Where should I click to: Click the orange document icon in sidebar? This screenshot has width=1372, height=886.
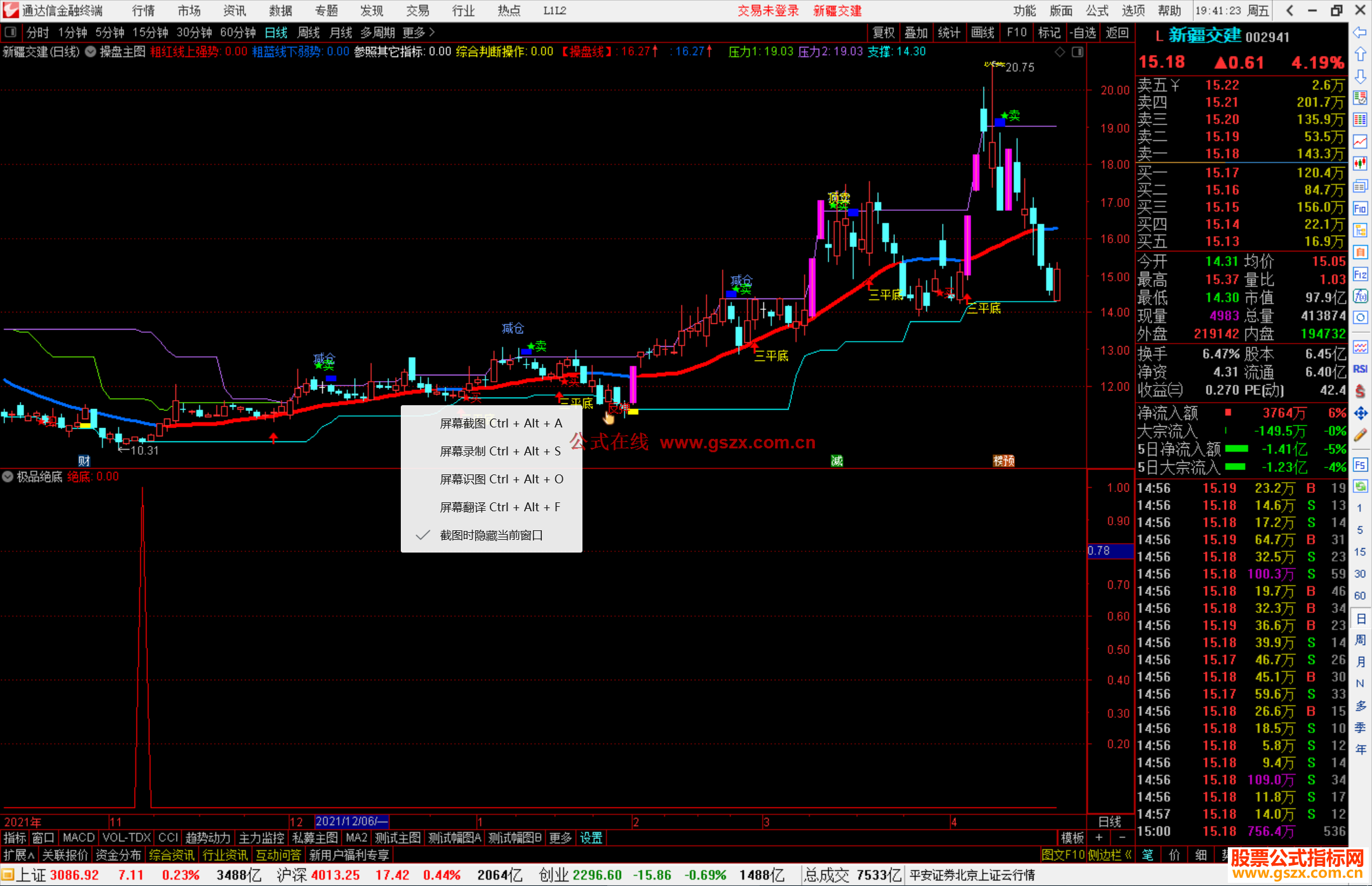pyautogui.click(x=1360, y=252)
